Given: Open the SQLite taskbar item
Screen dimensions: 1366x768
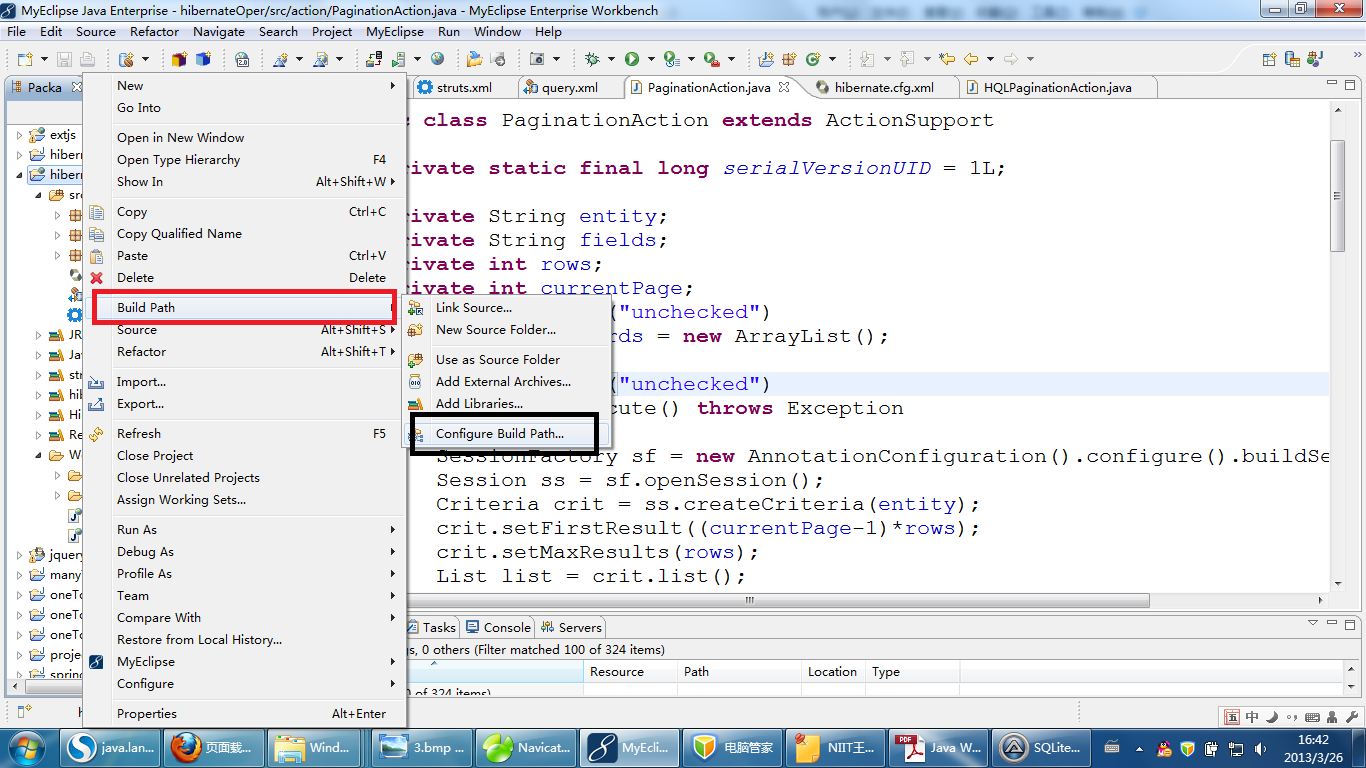Looking at the screenshot, I should coord(1042,747).
